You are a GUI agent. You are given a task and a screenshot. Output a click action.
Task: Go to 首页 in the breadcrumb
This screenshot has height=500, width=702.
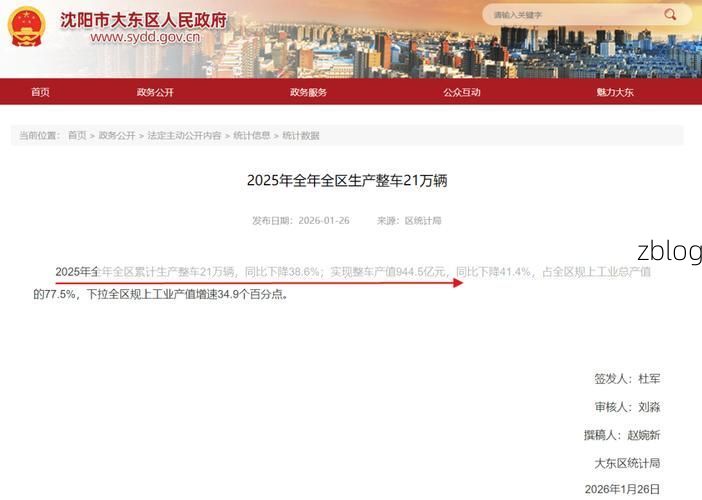point(77,135)
